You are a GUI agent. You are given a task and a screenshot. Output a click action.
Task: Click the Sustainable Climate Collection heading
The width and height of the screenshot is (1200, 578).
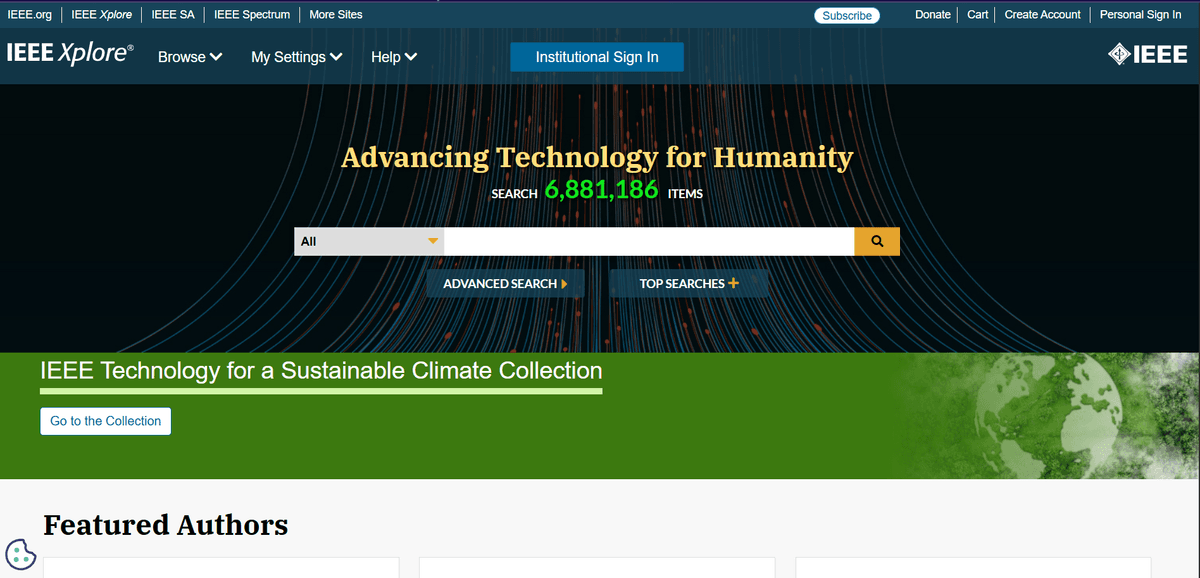(x=321, y=371)
